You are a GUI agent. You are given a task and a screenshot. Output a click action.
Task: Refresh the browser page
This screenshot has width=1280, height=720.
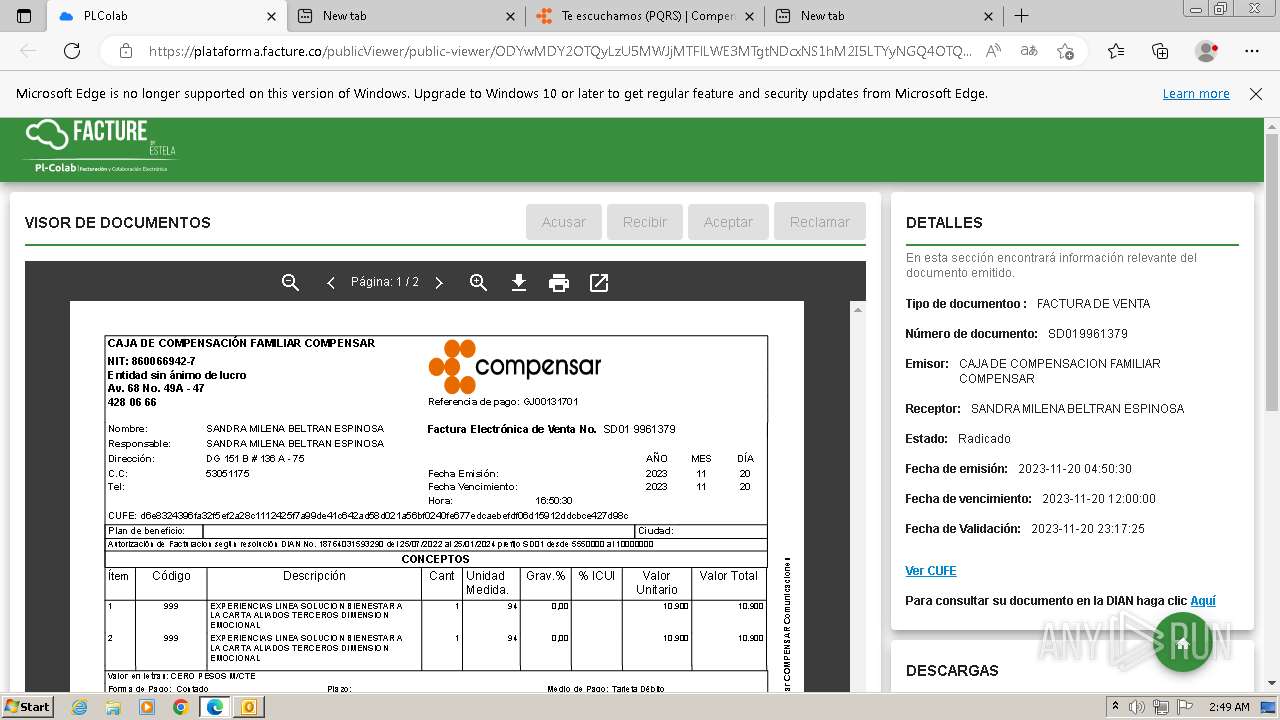[x=72, y=51]
